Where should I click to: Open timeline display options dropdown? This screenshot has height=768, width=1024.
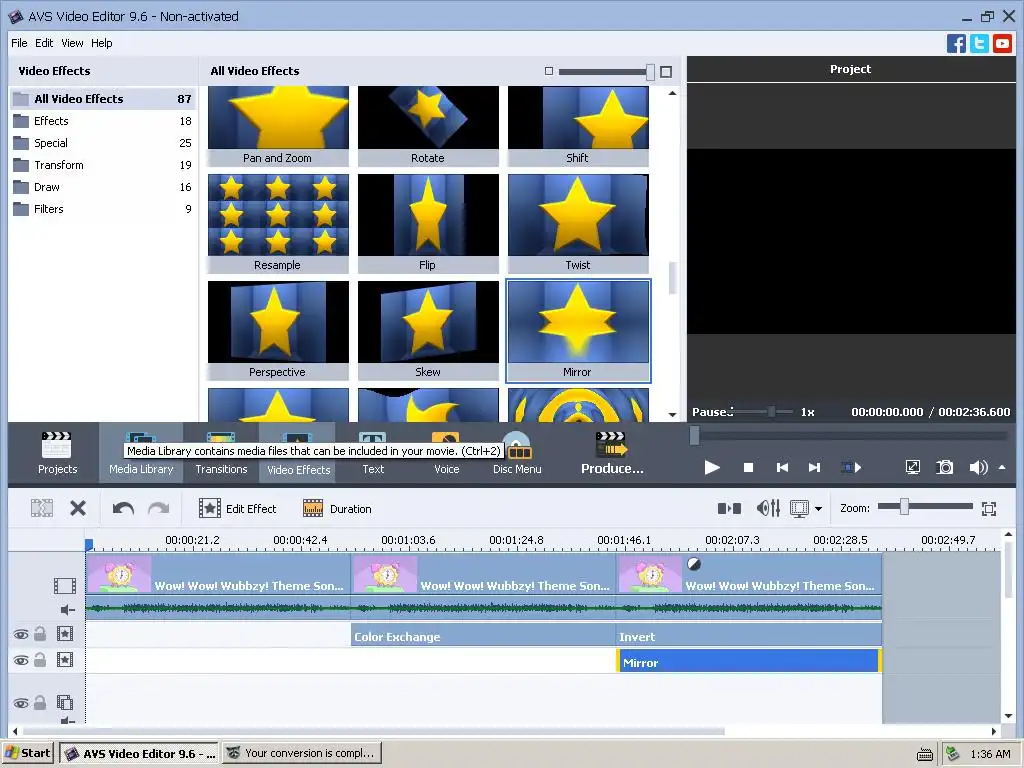point(818,509)
